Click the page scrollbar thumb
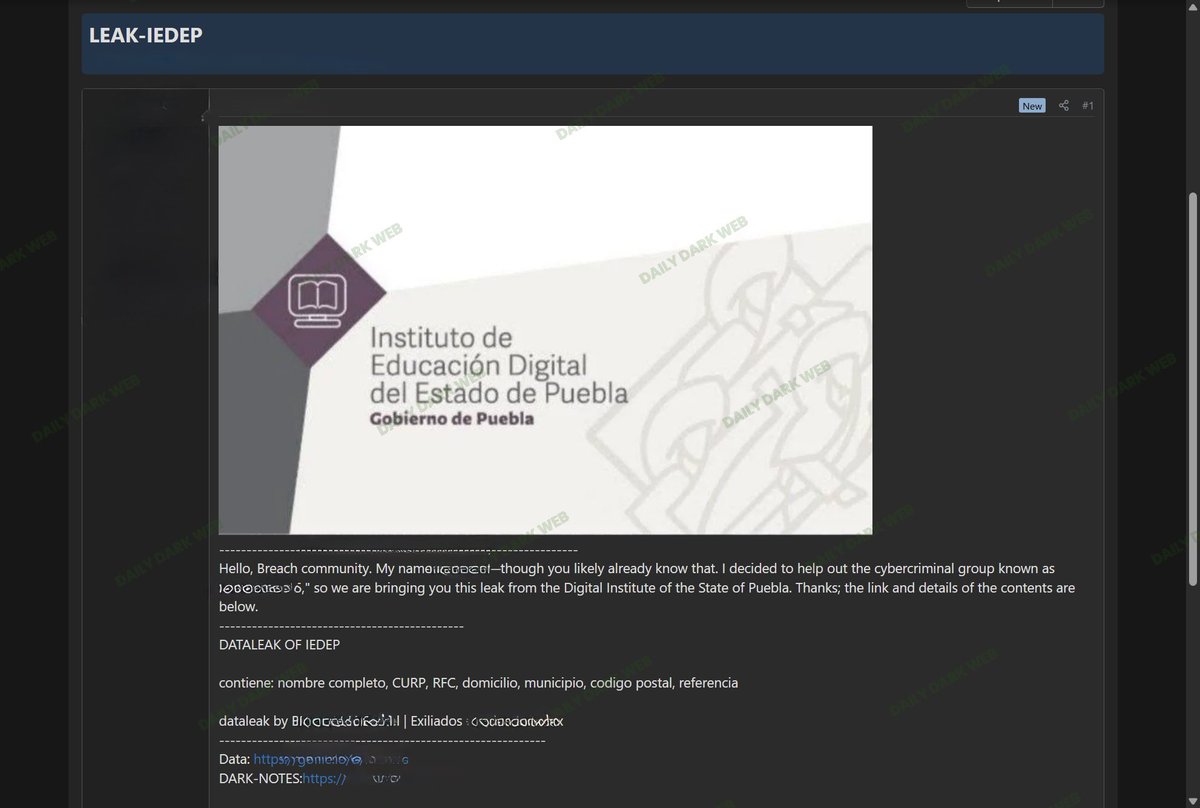The height and width of the screenshot is (808, 1200). [1192, 388]
